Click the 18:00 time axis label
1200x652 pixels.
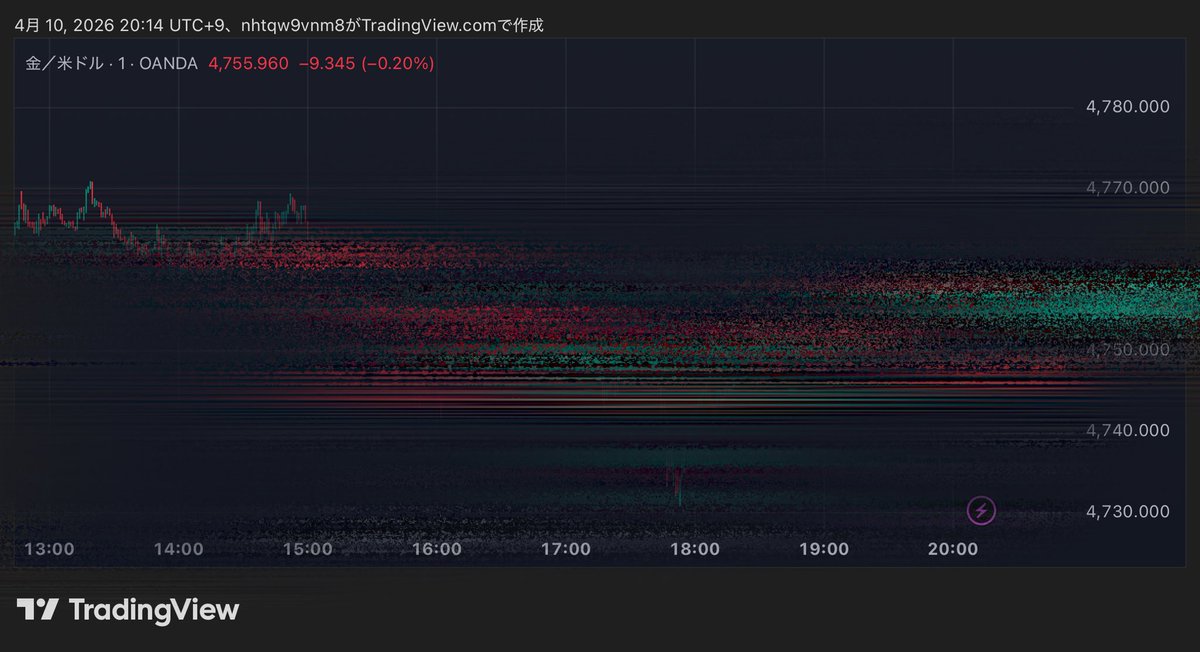(x=695, y=549)
